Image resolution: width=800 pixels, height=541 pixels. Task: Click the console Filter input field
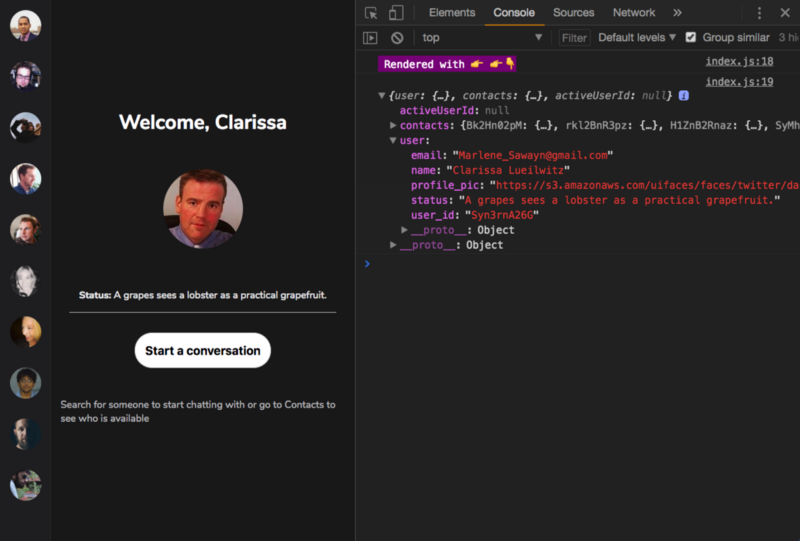pyautogui.click(x=574, y=38)
